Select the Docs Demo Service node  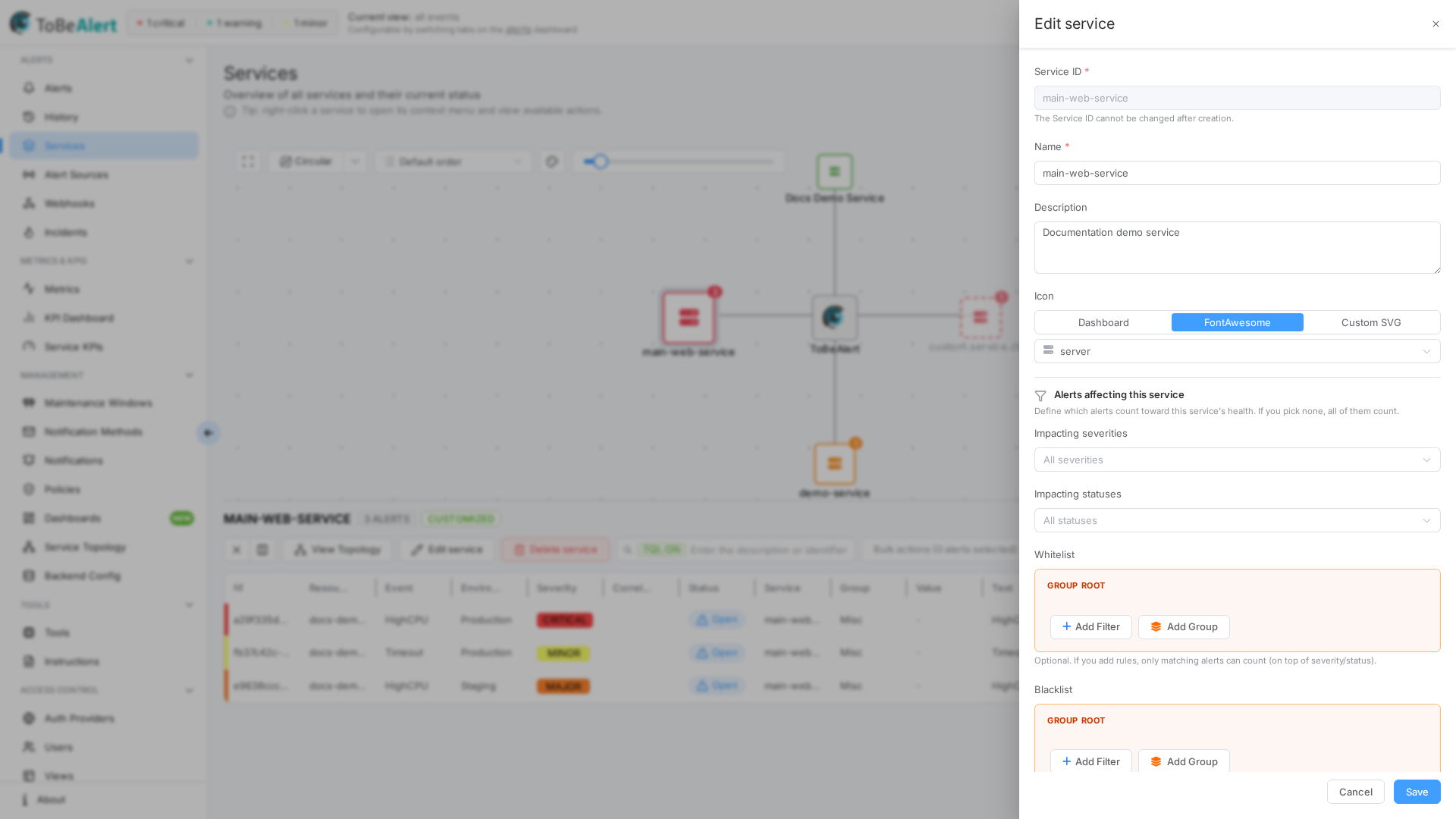tap(834, 171)
